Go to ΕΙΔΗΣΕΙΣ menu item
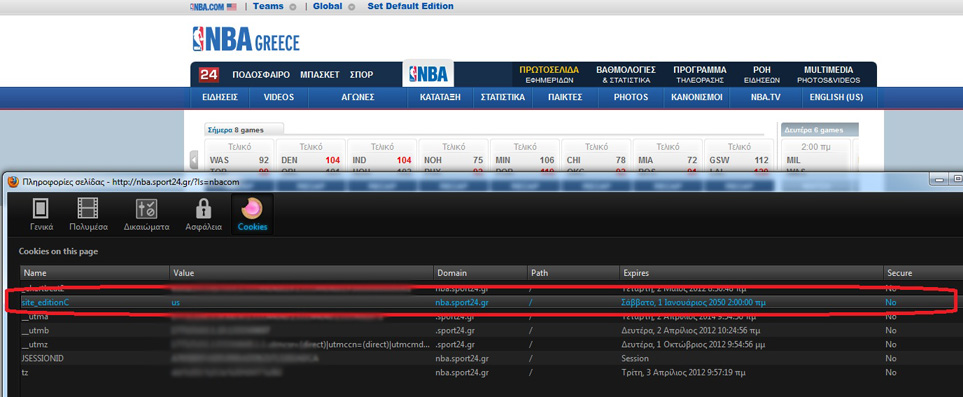This screenshot has height=397, width=963. click(x=220, y=97)
